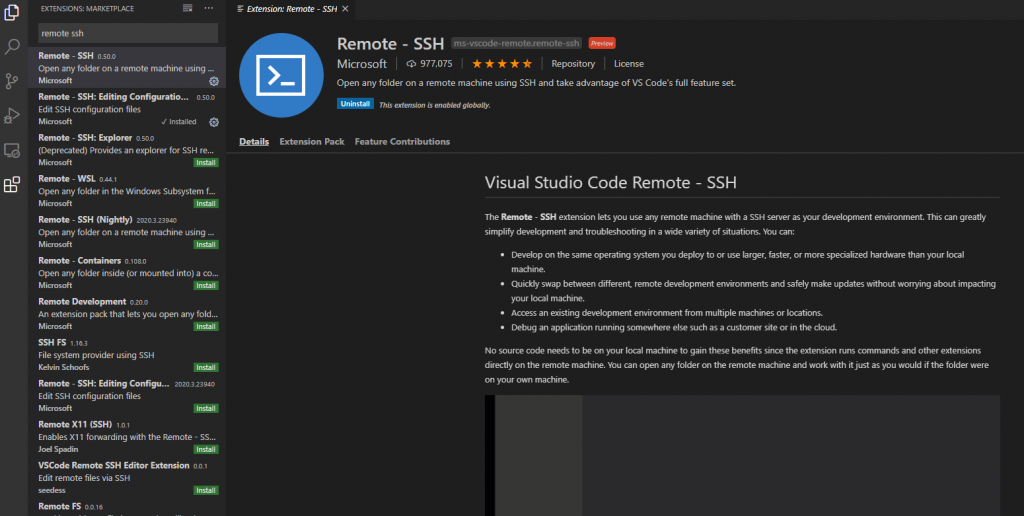Image resolution: width=1024 pixels, height=516 pixels.
Task: Open the Source Control view icon
Action: point(12,81)
